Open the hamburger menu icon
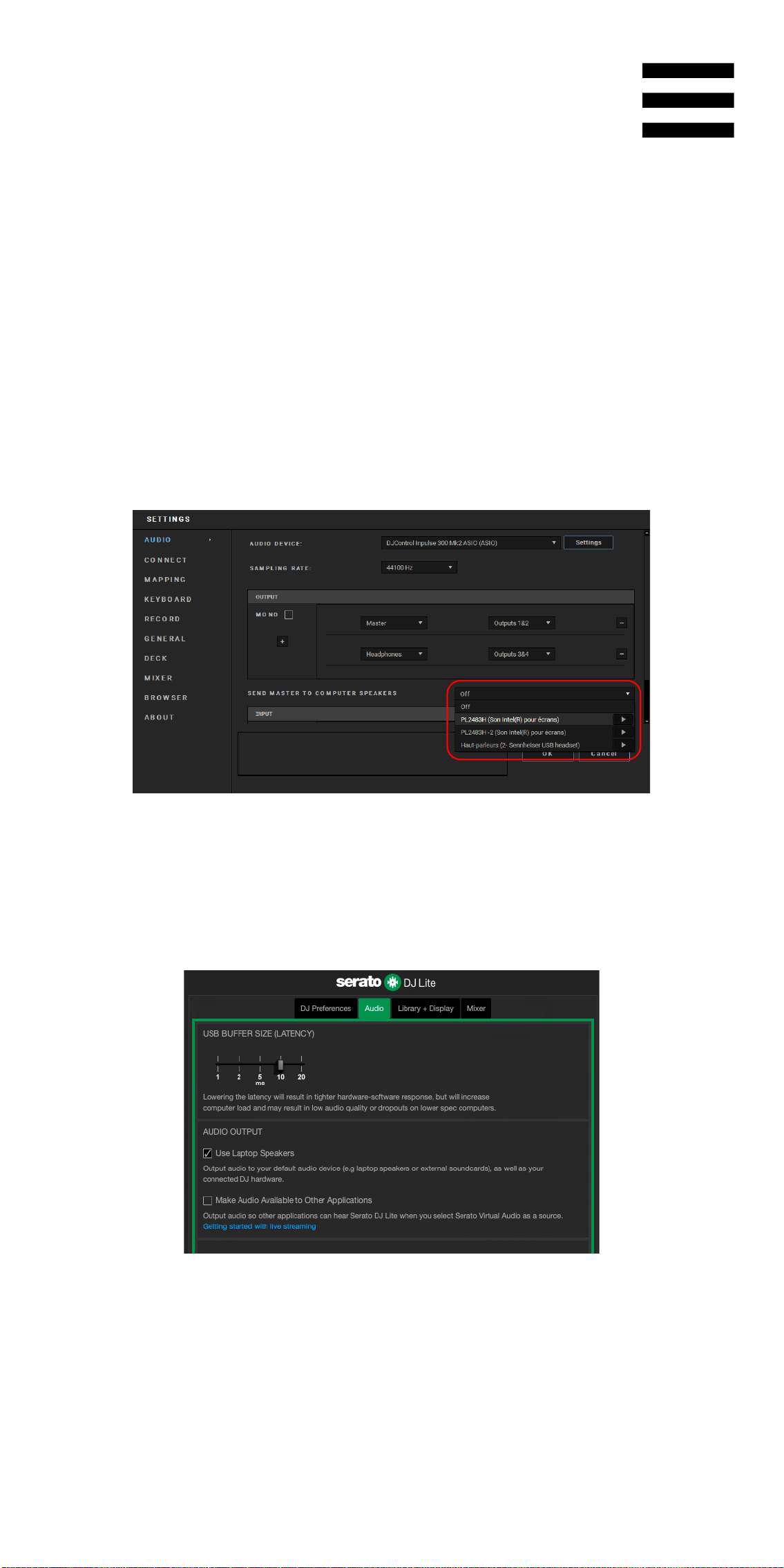The height and width of the screenshot is (1568, 784). [688, 100]
